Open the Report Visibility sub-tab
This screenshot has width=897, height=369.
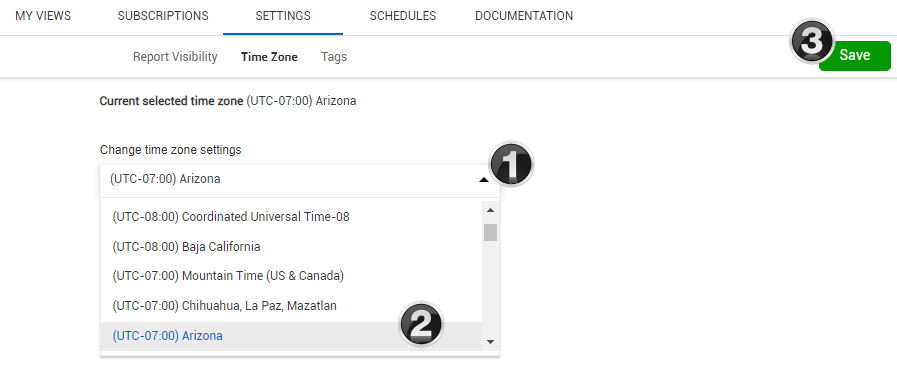pos(175,57)
